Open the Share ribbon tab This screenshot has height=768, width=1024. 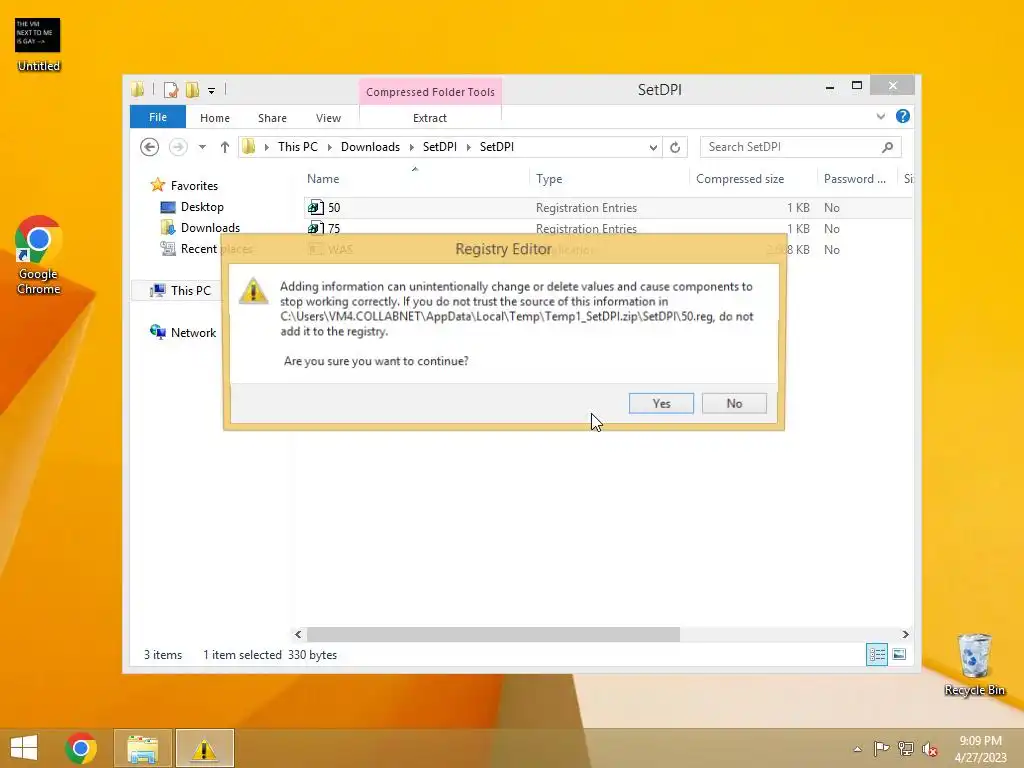pyautogui.click(x=272, y=118)
